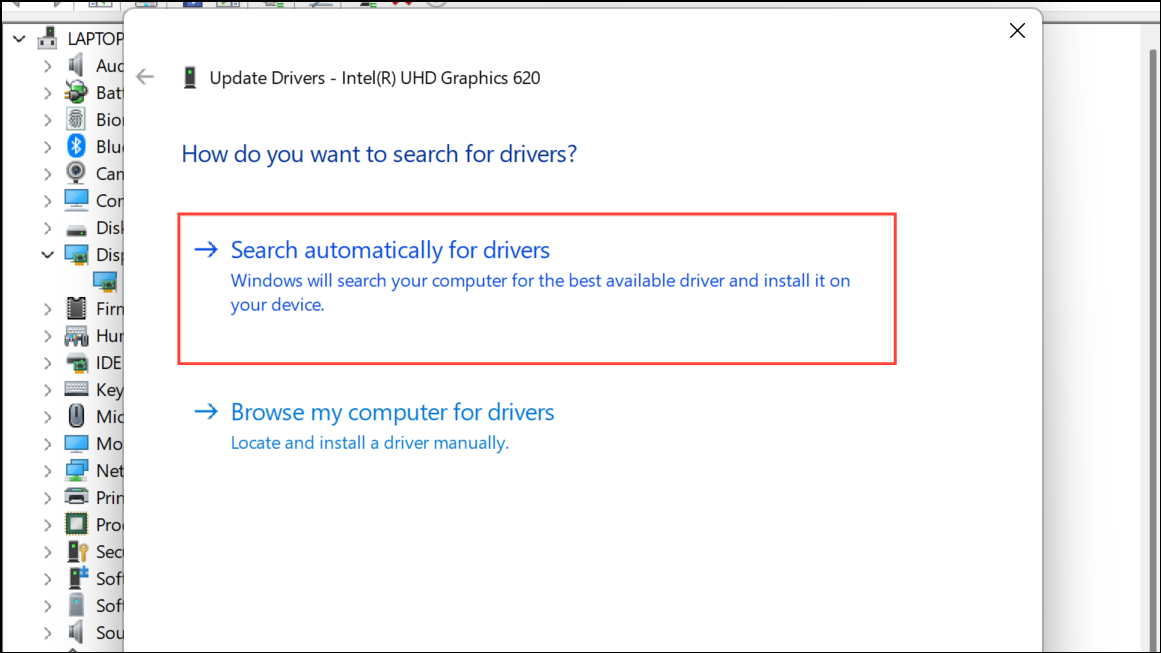Screen dimensions: 1161x653
Task: Click the Processors chip icon
Action: click(76, 524)
